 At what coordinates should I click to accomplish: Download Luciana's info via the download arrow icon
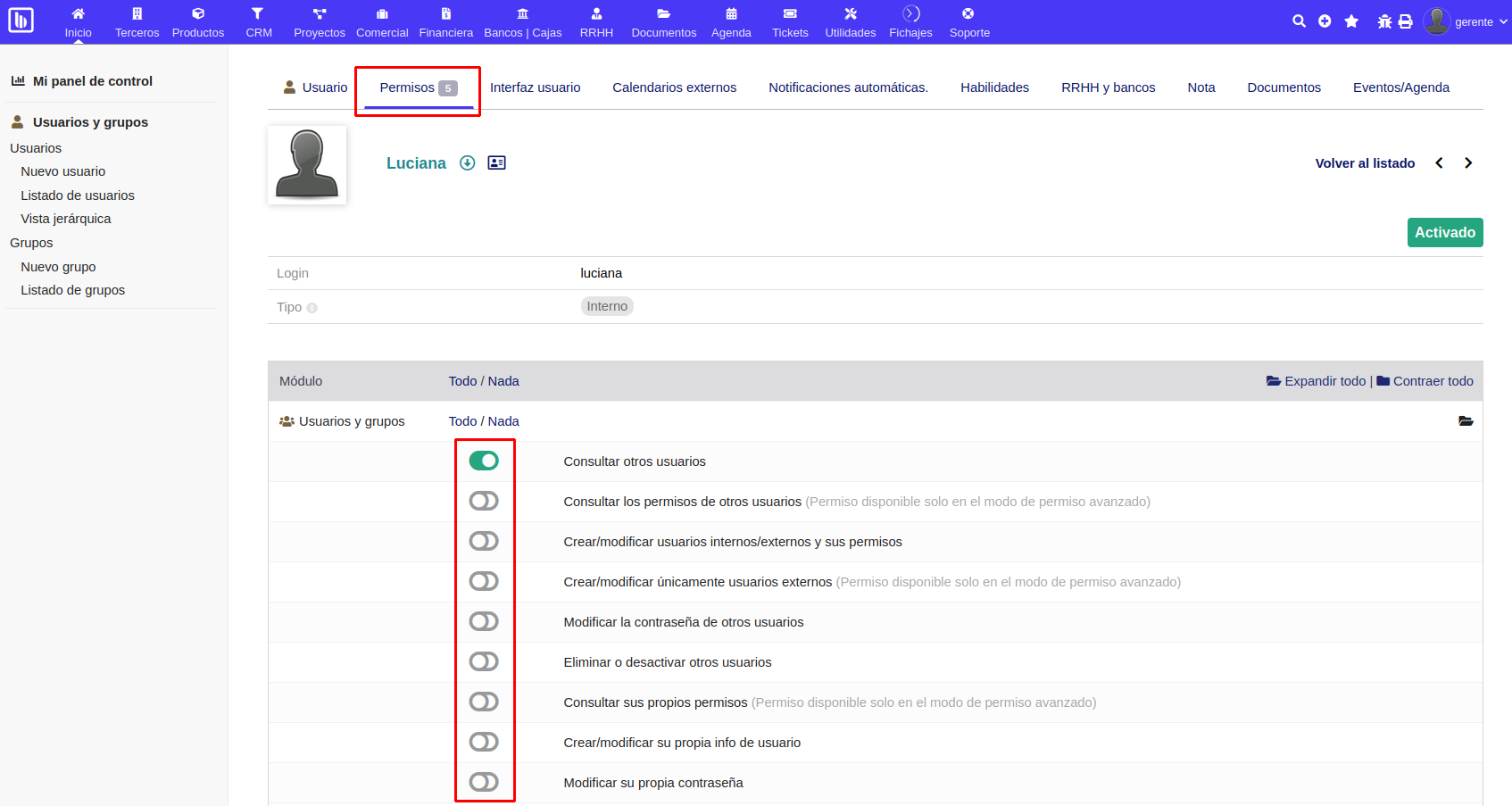pos(468,162)
